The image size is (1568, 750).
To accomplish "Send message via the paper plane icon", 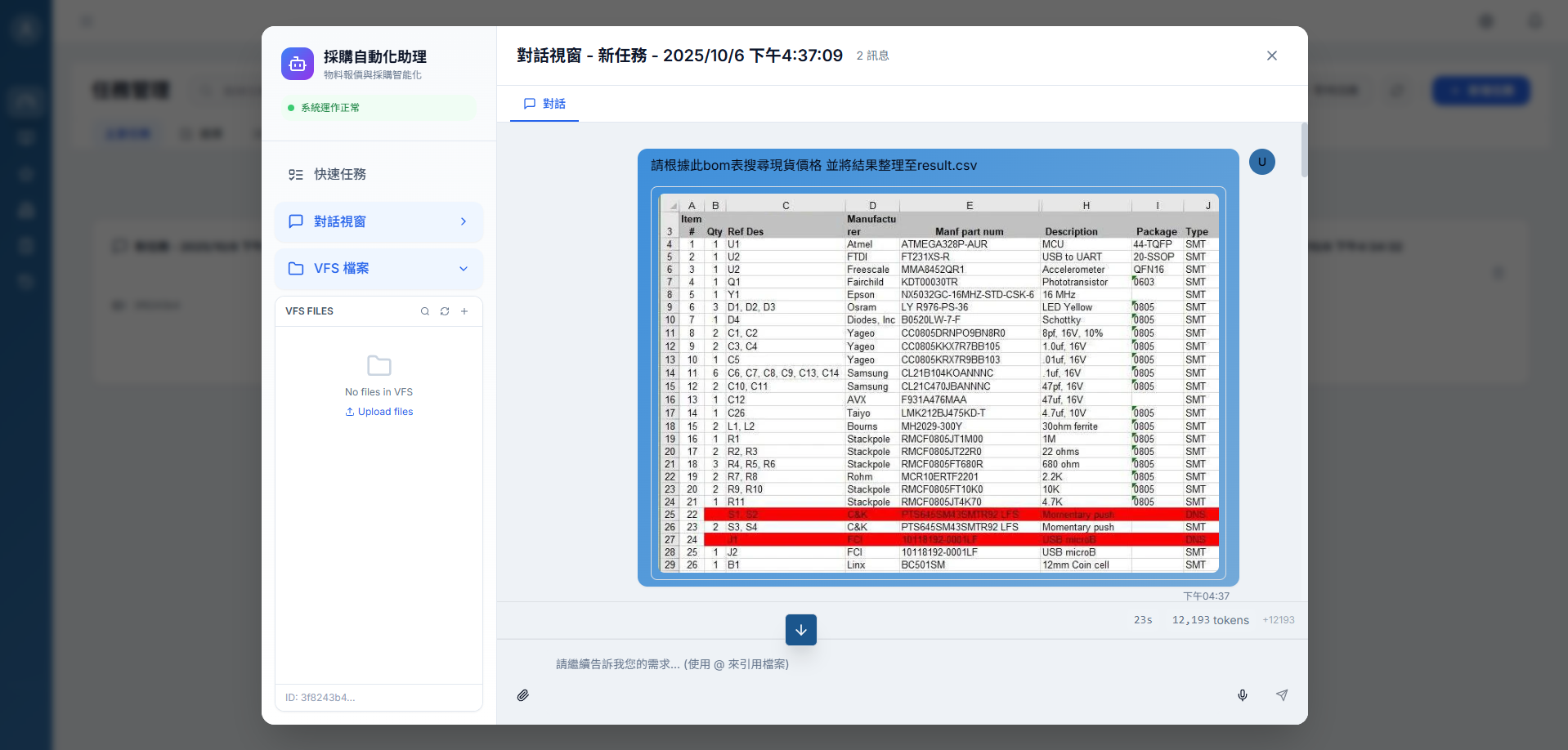I will point(1281,695).
